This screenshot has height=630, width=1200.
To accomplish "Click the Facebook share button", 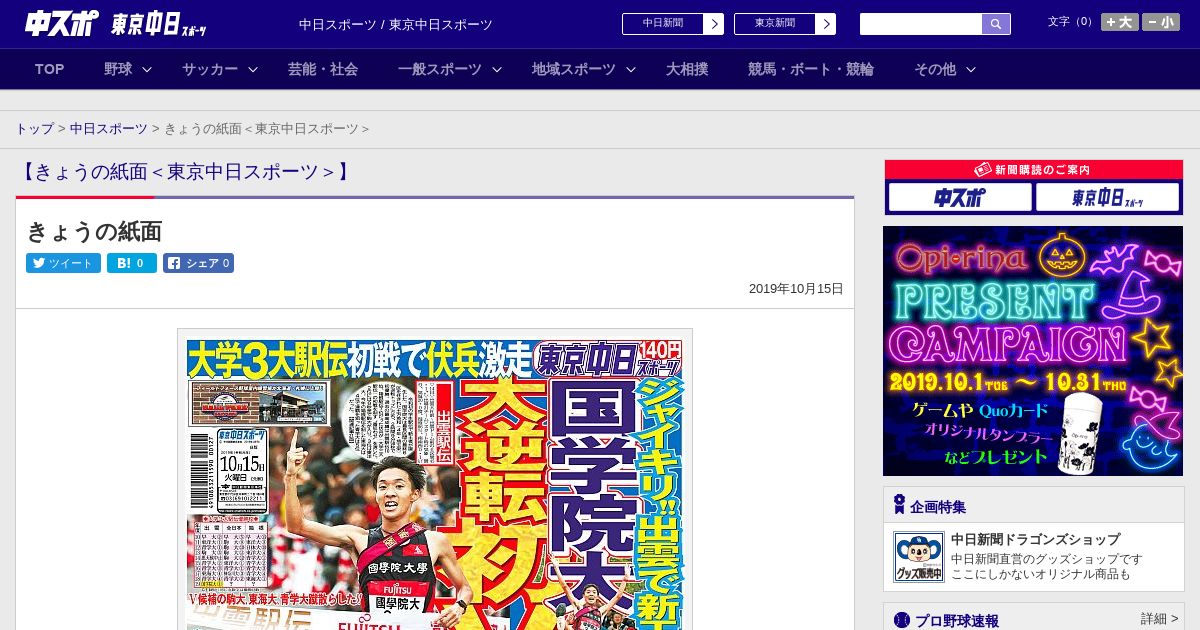I will click(x=199, y=264).
